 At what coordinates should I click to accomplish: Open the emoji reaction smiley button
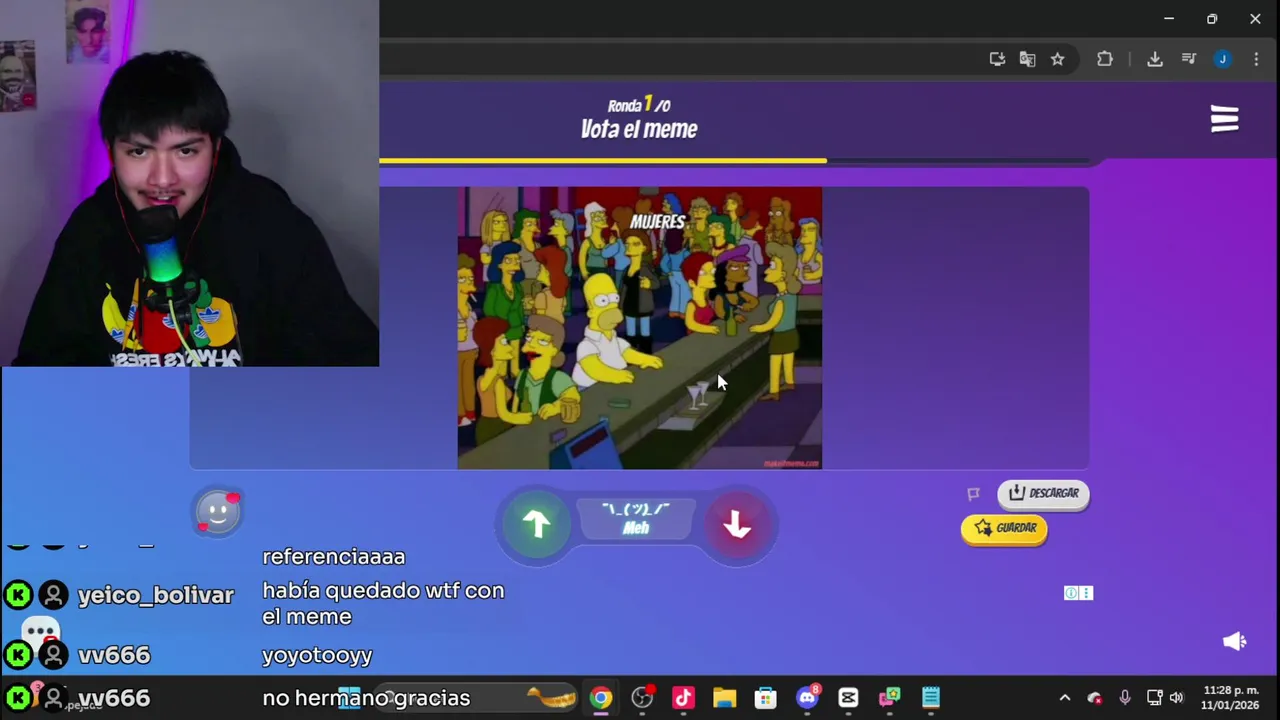[218, 512]
